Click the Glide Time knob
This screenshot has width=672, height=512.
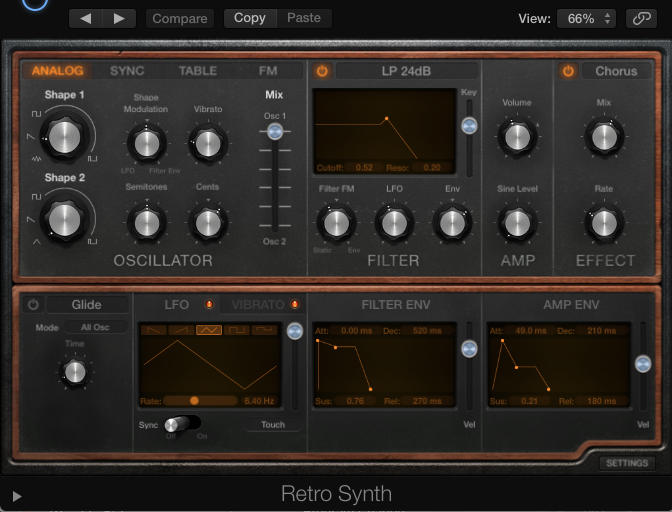click(75, 371)
